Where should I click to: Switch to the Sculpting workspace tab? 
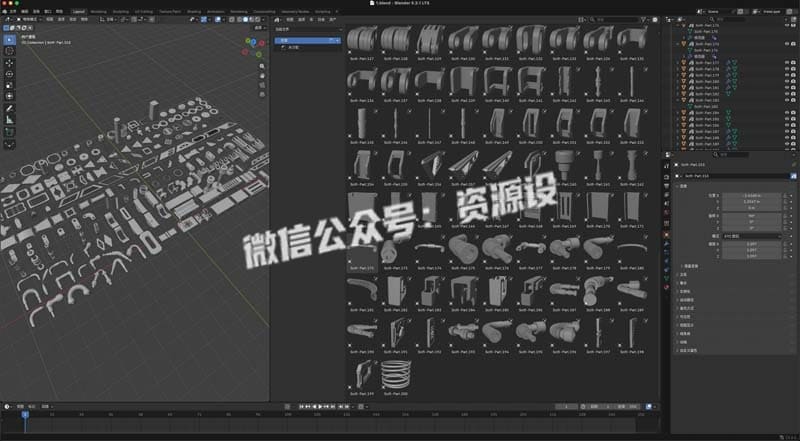(120, 11)
